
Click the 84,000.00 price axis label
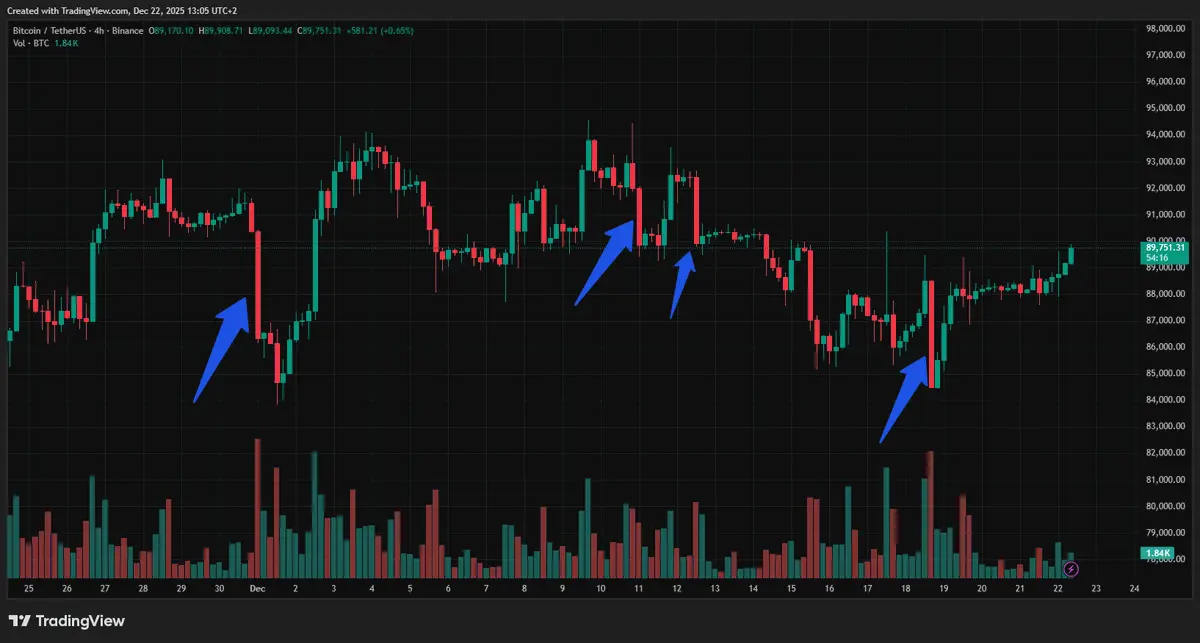pyautogui.click(x=1166, y=400)
